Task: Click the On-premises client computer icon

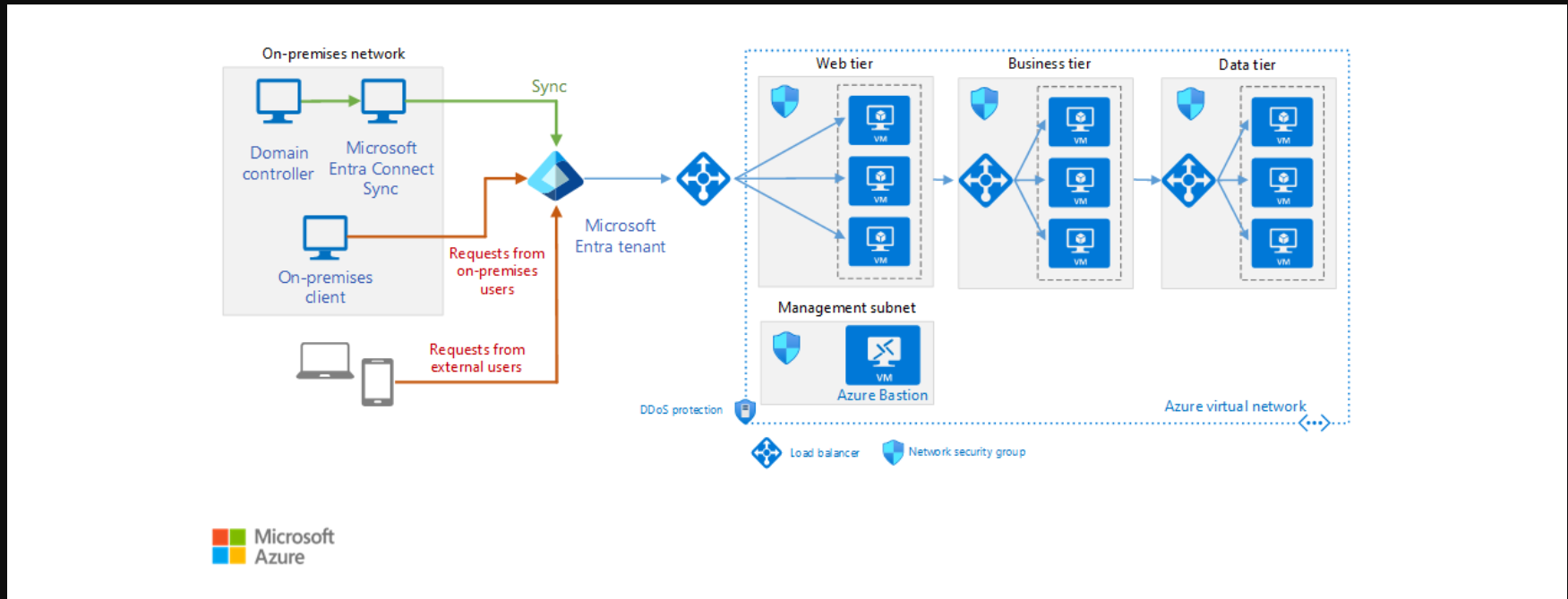Action: click(x=325, y=237)
